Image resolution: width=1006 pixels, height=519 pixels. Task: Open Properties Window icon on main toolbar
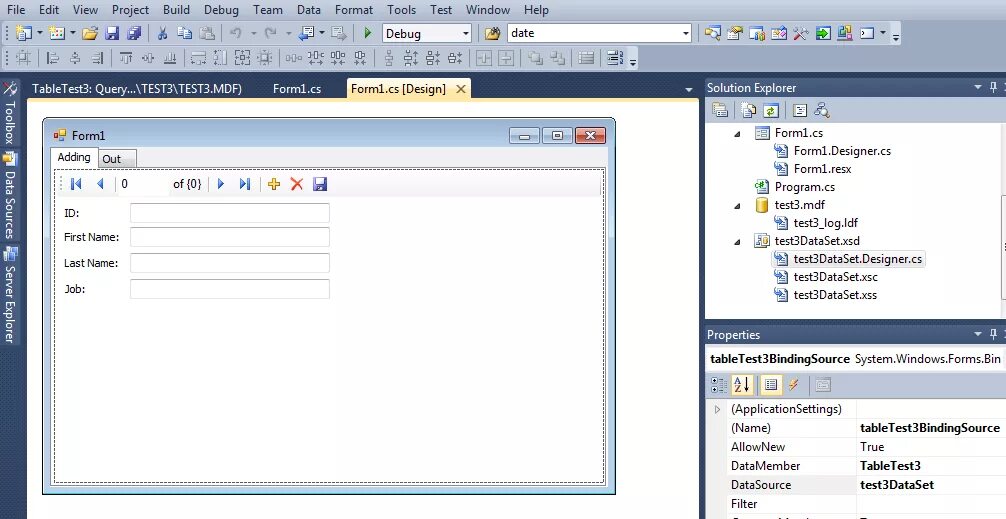click(735, 33)
